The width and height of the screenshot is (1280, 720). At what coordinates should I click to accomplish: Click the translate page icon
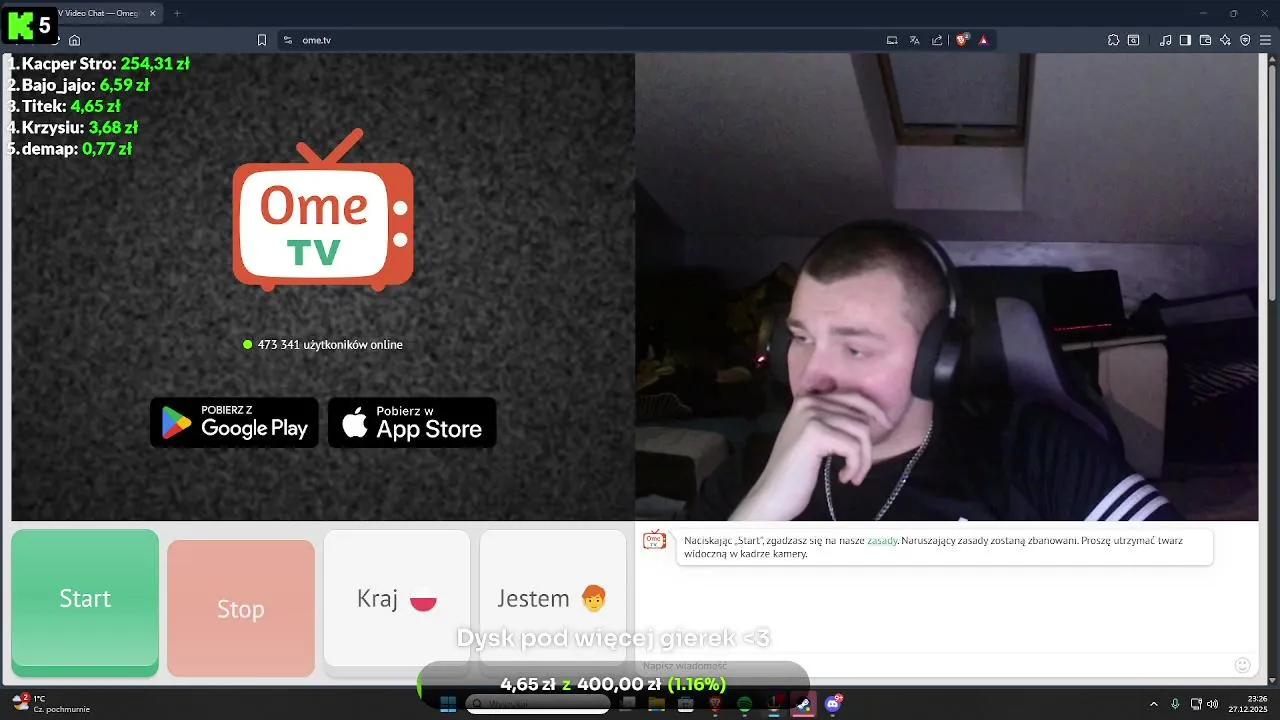coord(914,40)
